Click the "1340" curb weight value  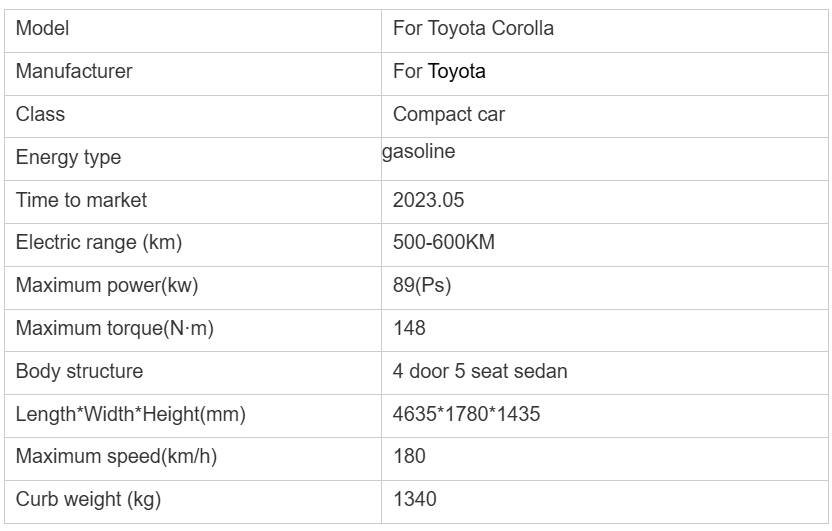[415, 500]
